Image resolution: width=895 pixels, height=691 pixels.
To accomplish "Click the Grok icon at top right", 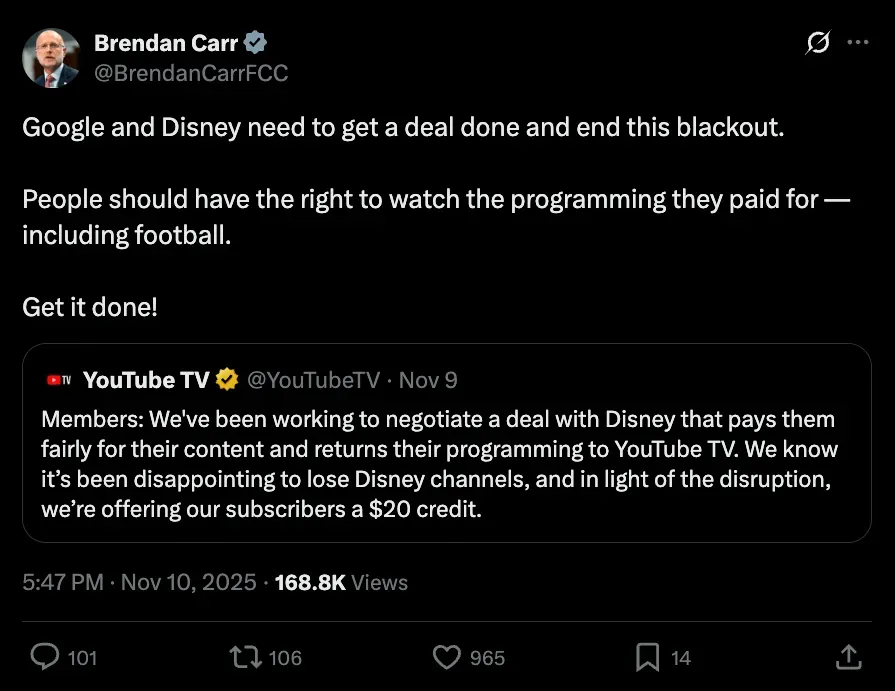I will tap(817, 42).
